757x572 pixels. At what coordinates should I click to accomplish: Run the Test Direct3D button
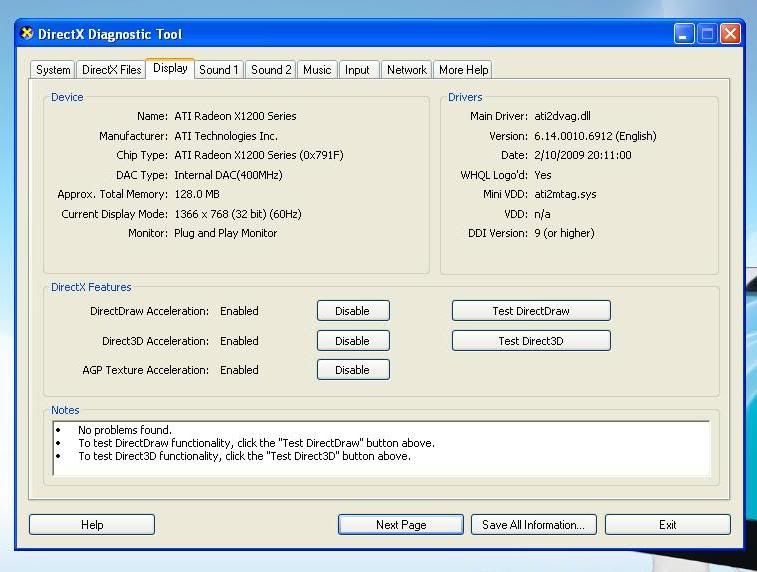coord(531,341)
